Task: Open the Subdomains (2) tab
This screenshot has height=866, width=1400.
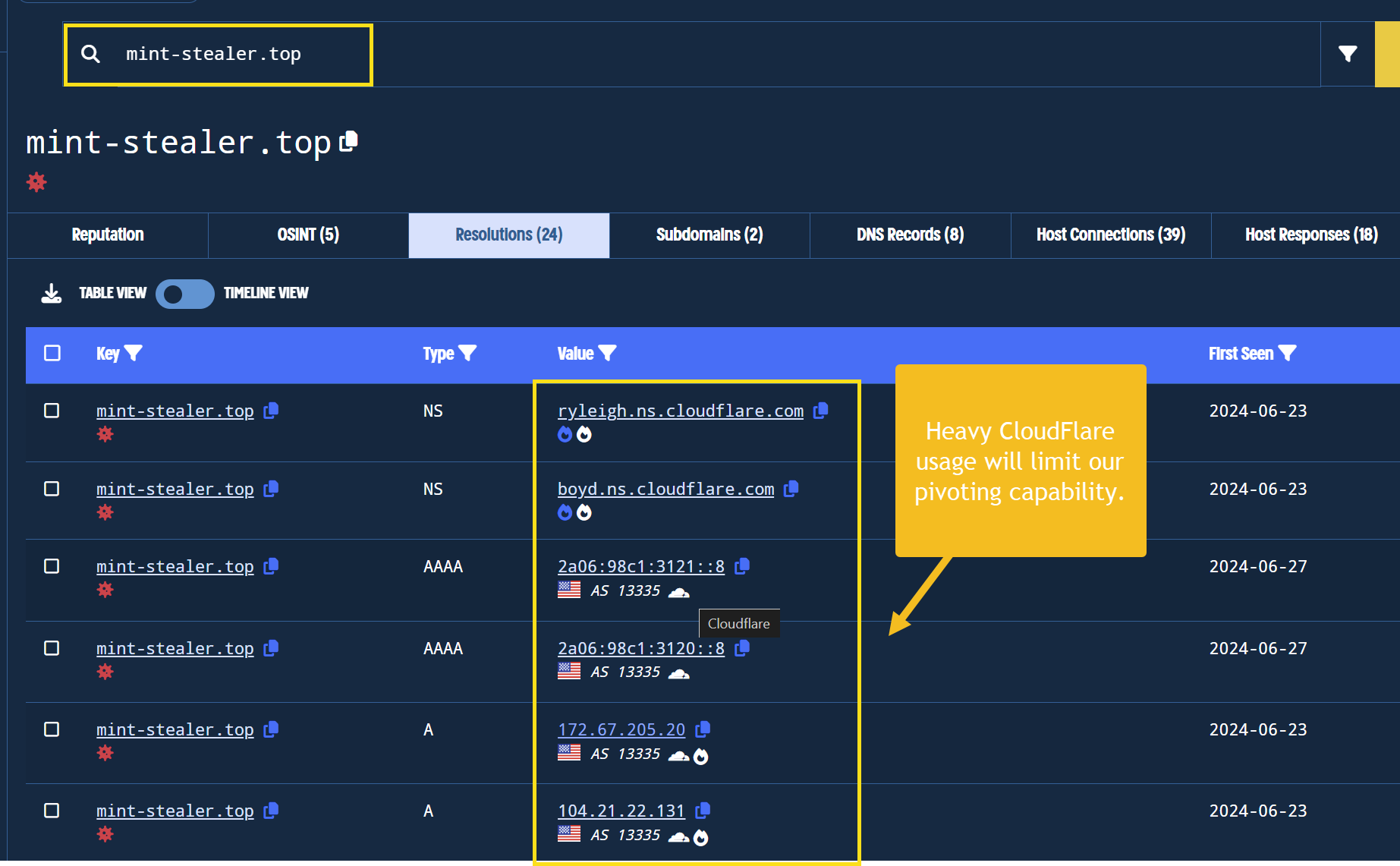Action: [x=709, y=235]
